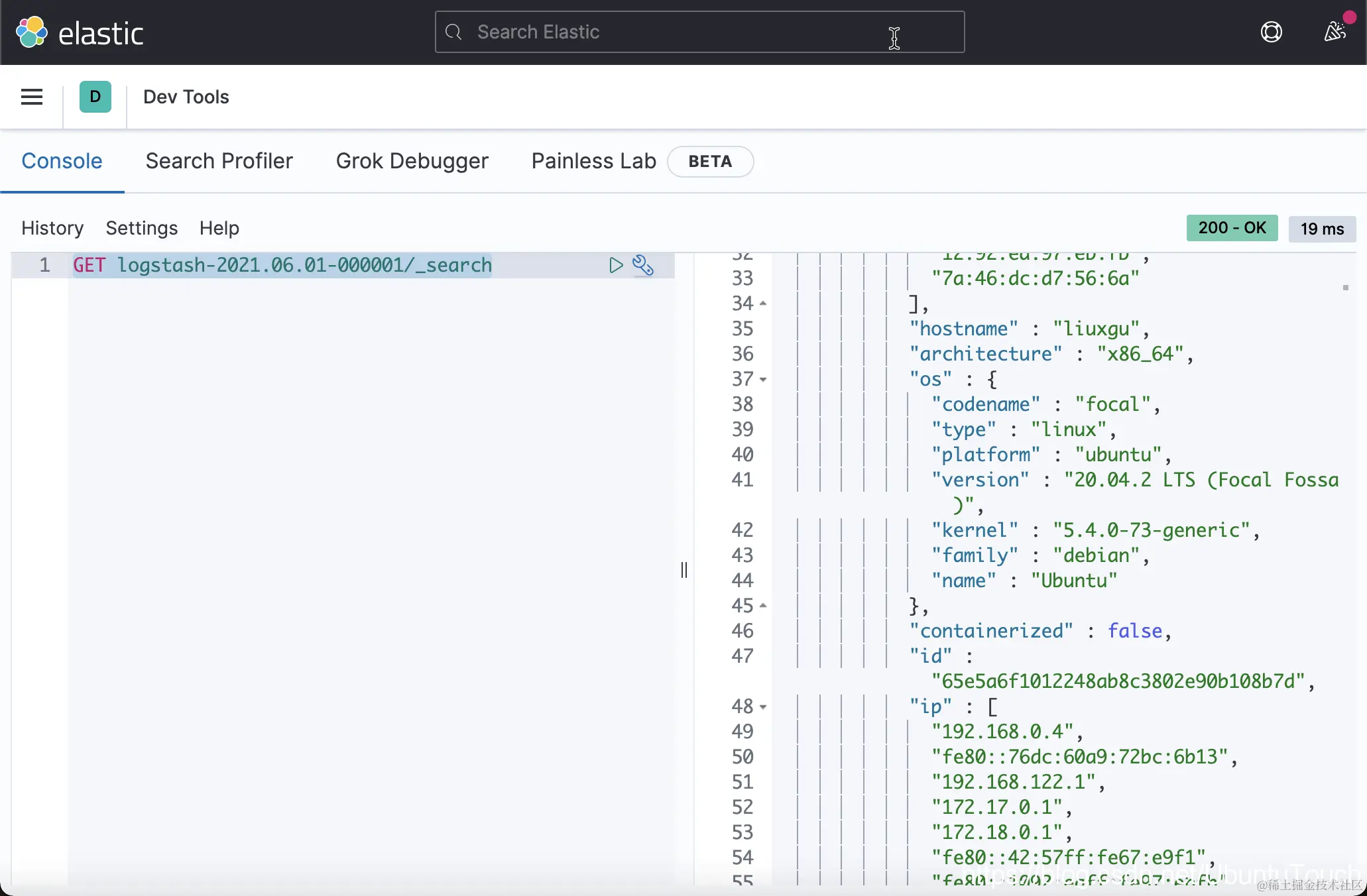
Task: Toggle fold arrow on line 45
Action: tap(763, 606)
